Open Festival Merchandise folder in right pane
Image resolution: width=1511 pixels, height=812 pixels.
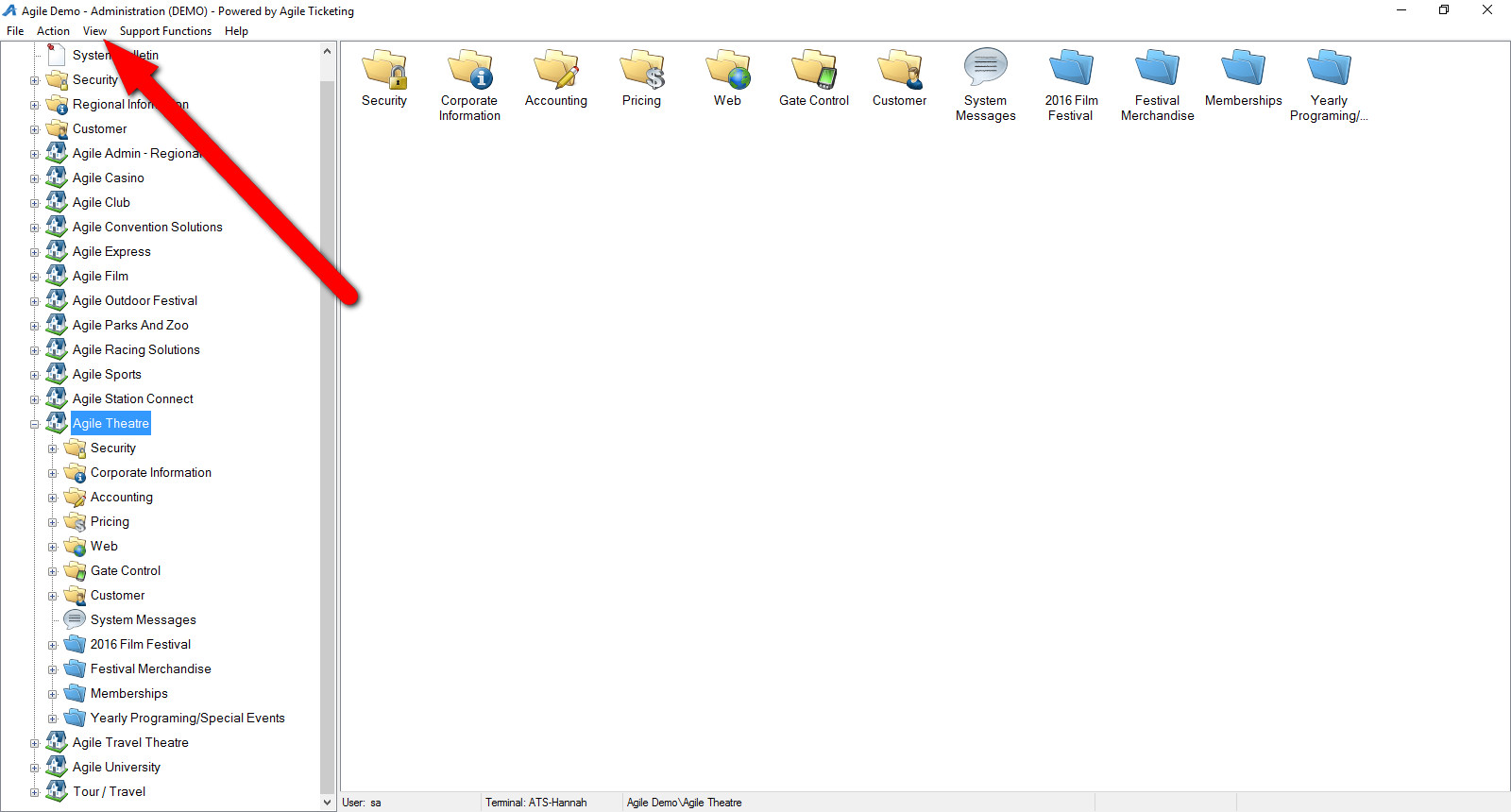pyautogui.click(x=1158, y=68)
